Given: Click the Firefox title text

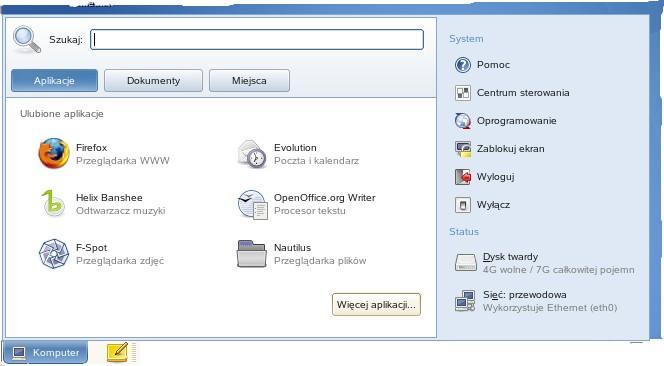Looking at the screenshot, I should click(x=91, y=148).
